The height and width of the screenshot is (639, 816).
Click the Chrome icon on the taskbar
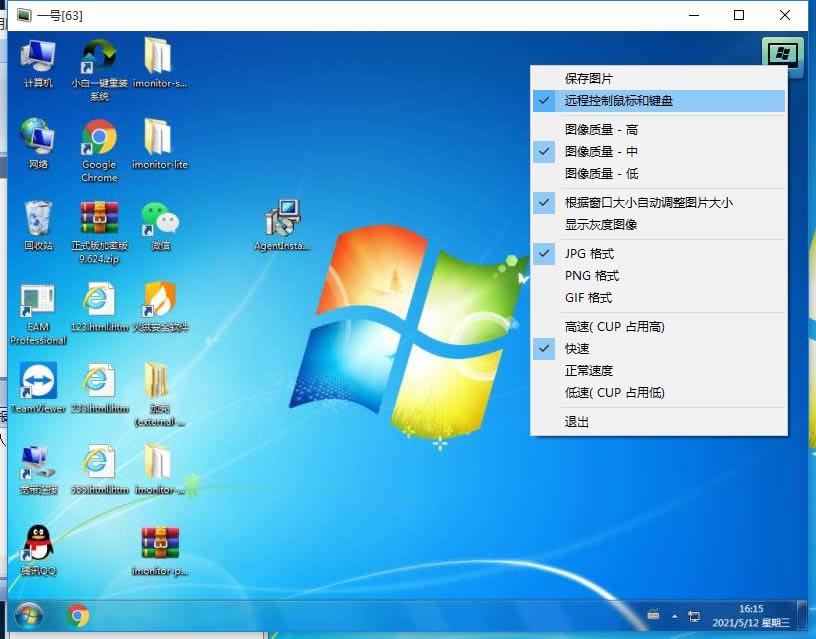[x=78, y=616]
